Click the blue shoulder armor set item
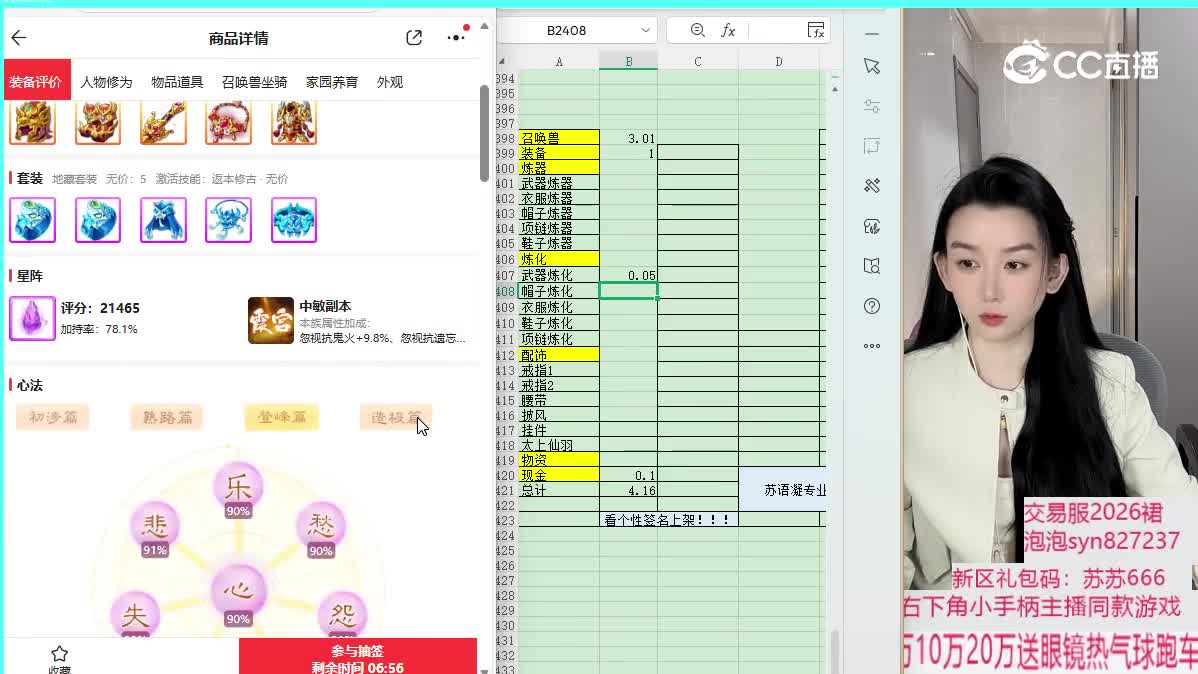Viewport: 1198px width, 674px height. tap(293, 220)
